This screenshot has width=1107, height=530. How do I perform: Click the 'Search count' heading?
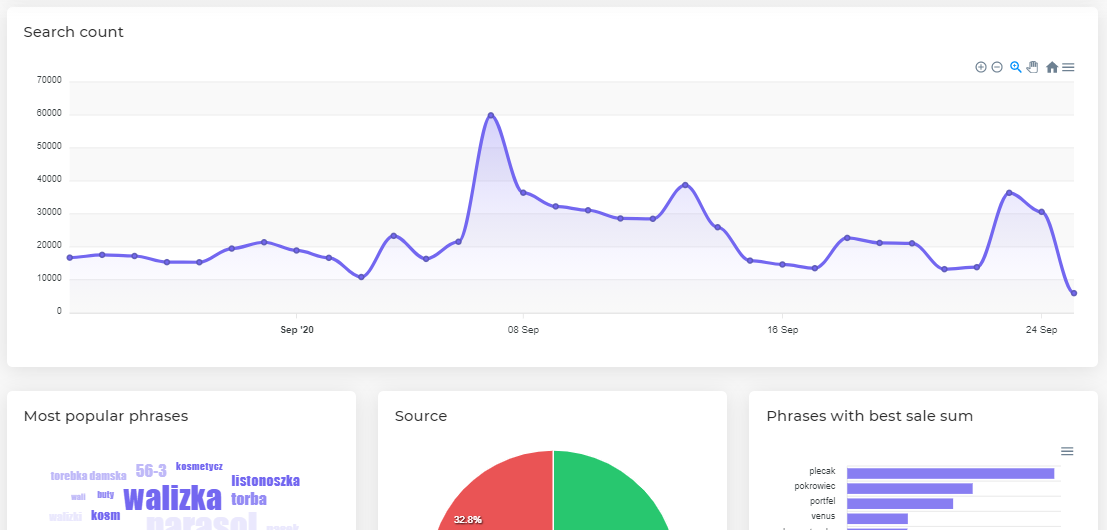point(73,32)
